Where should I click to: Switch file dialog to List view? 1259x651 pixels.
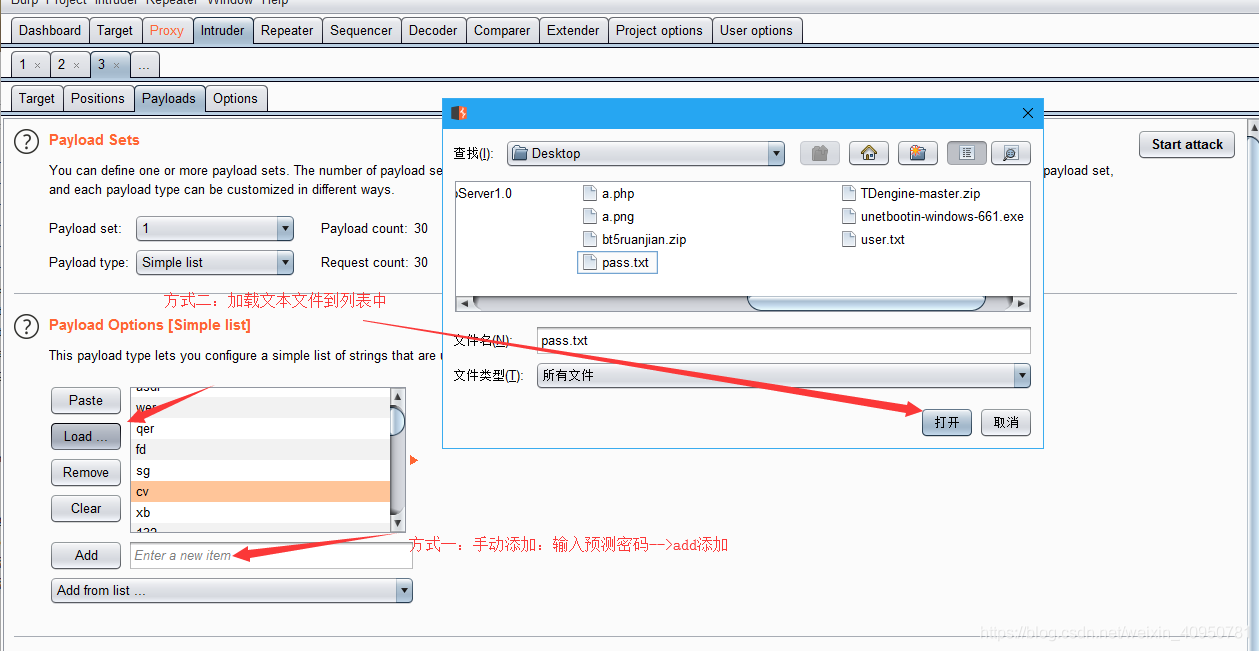(x=967, y=153)
